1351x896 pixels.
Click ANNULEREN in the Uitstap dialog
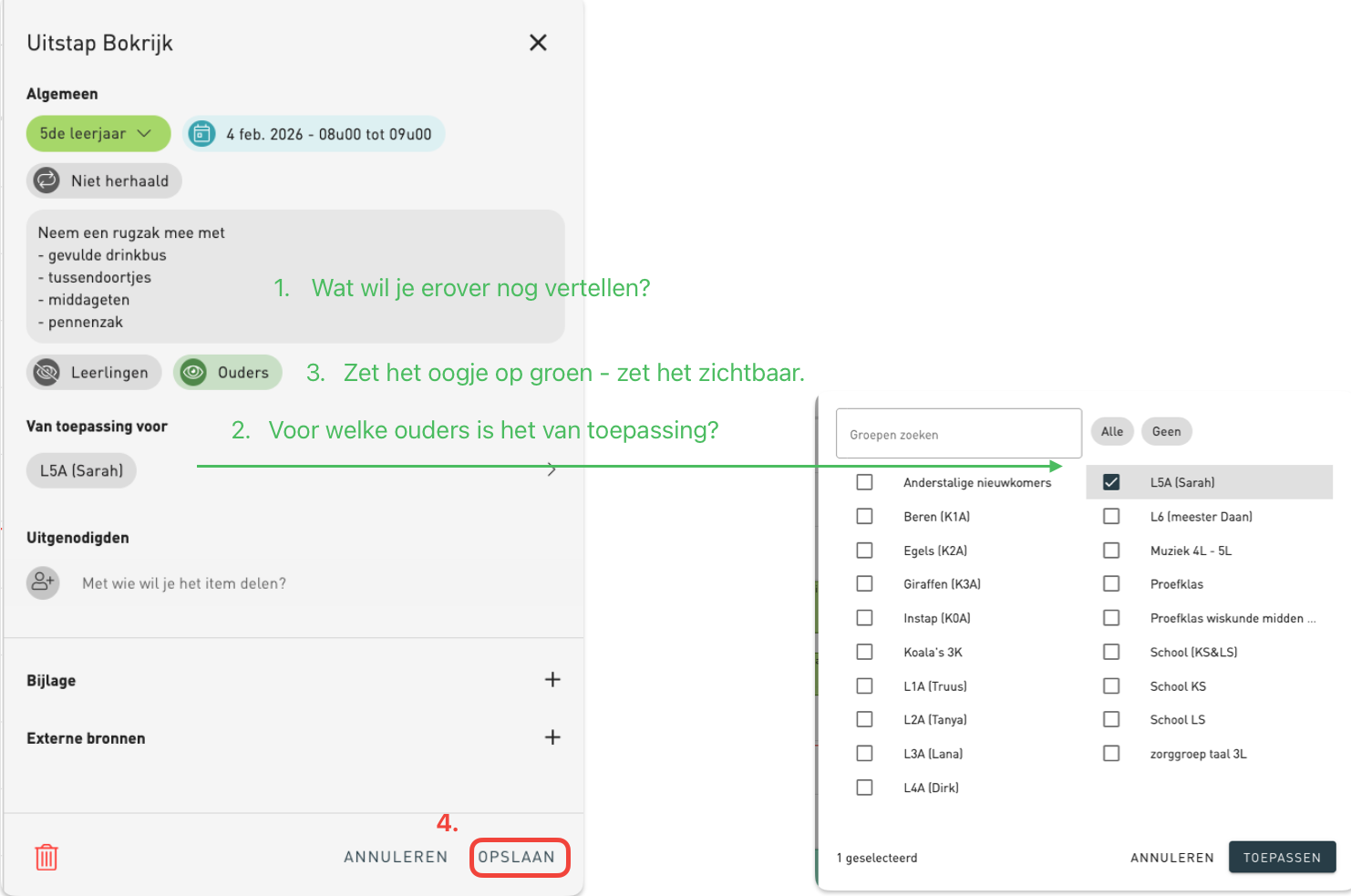click(396, 857)
